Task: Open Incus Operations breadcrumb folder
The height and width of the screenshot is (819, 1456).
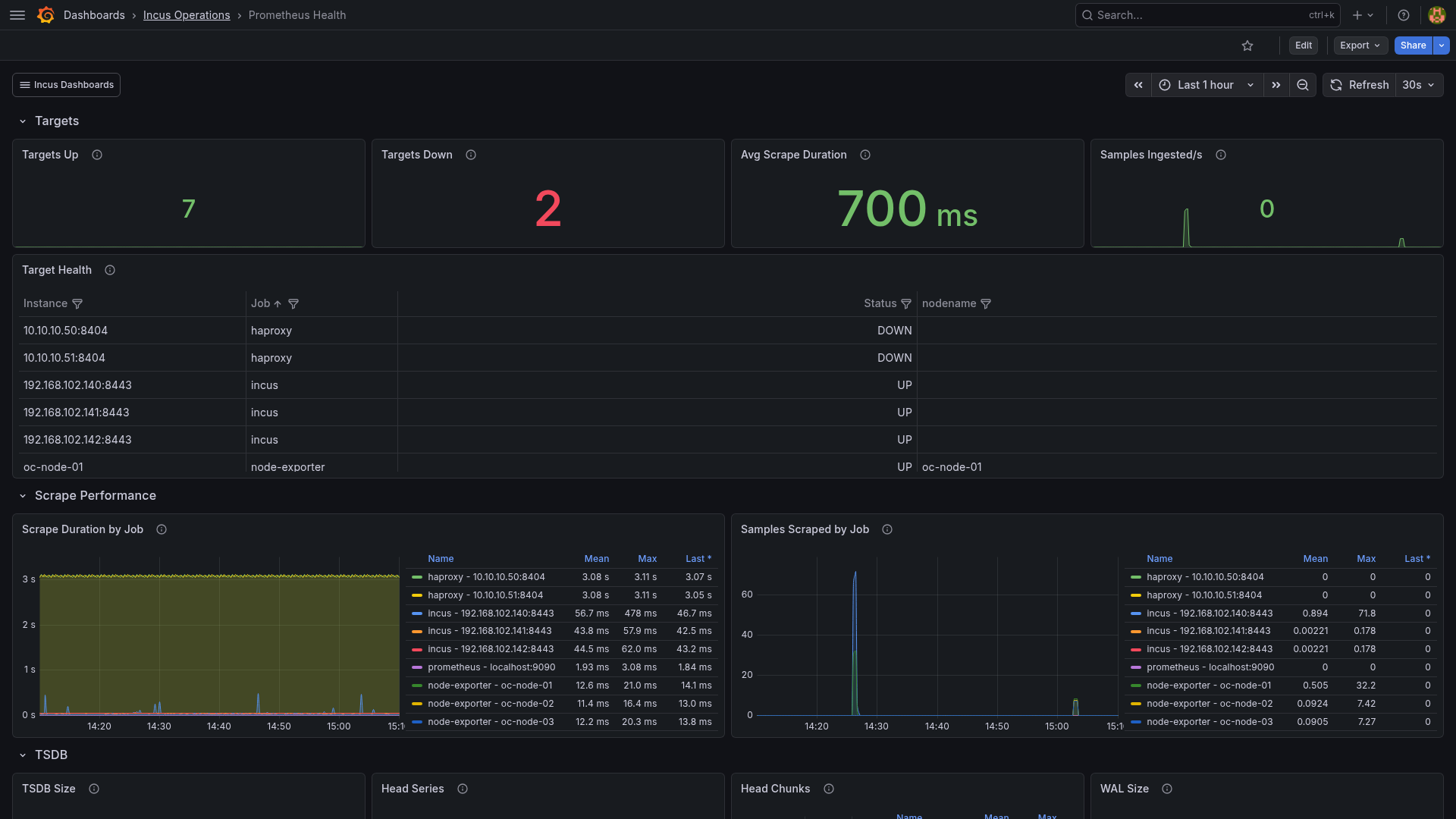Action: coord(187,15)
